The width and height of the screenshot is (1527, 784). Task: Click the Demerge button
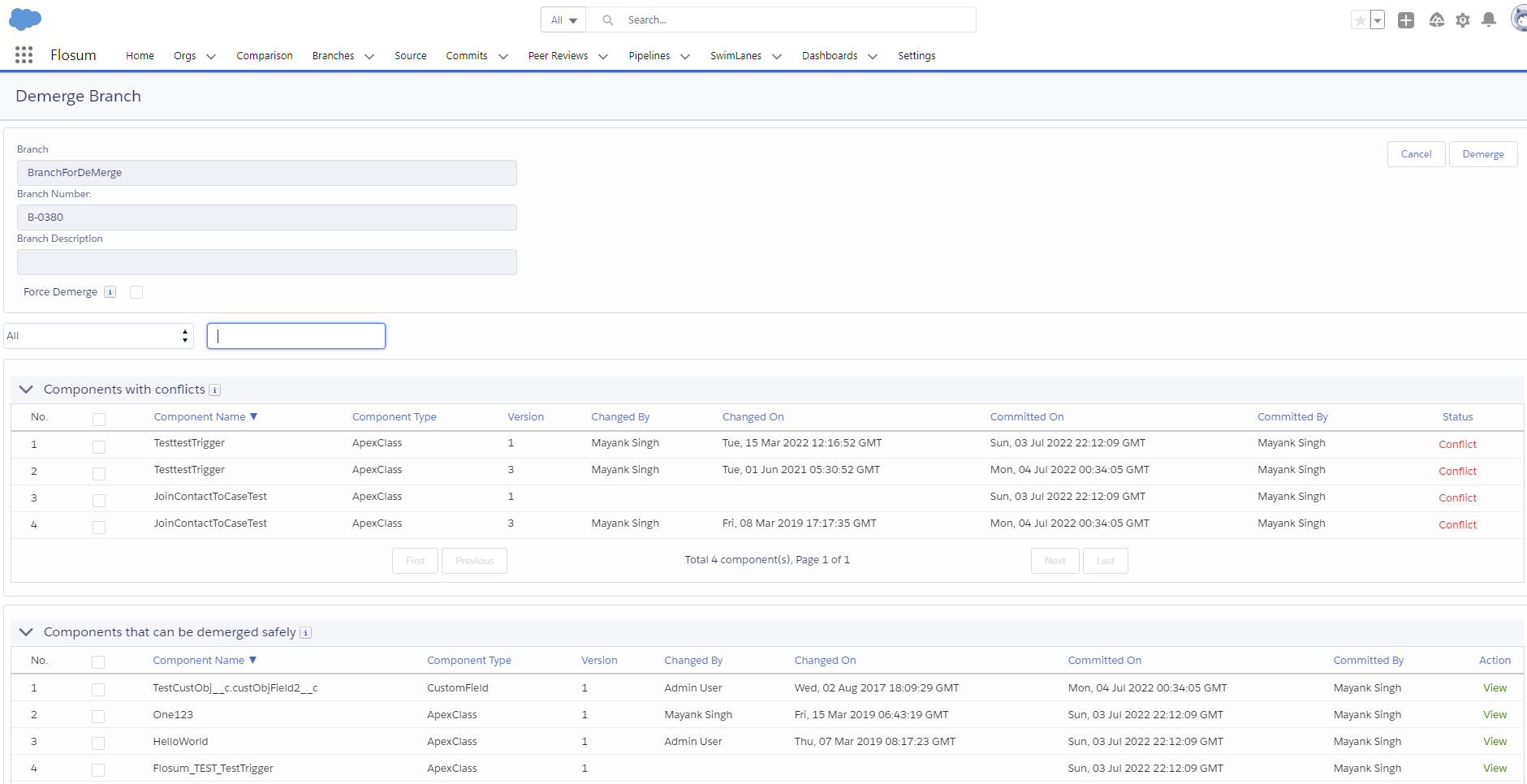tap(1482, 154)
